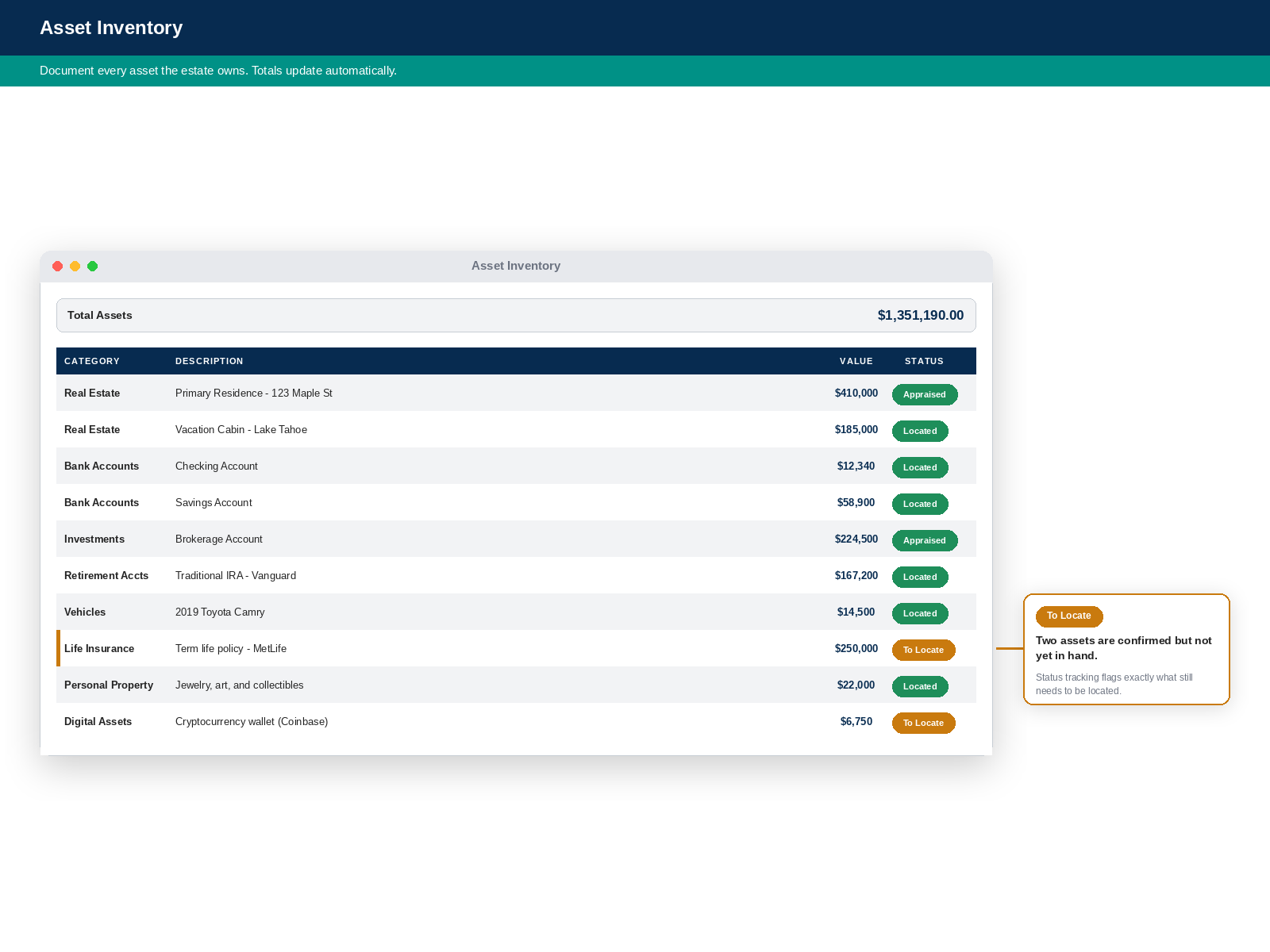The width and height of the screenshot is (1270, 952).
Task: Click the Located badge for Savings Account
Action: (x=920, y=504)
